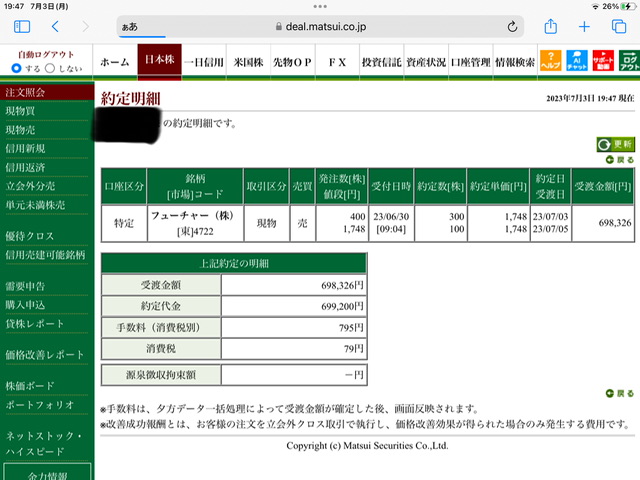The height and width of the screenshot is (480, 640).
Task: Click the green ログアウト icon
Action: tap(629, 61)
